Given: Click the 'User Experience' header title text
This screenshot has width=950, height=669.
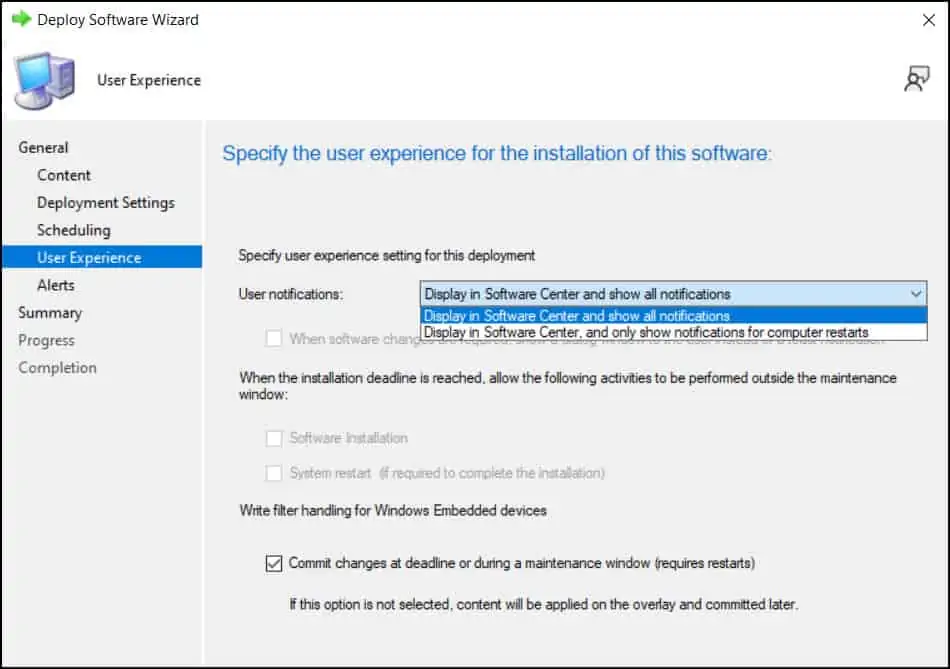Looking at the screenshot, I should [x=148, y=80].
